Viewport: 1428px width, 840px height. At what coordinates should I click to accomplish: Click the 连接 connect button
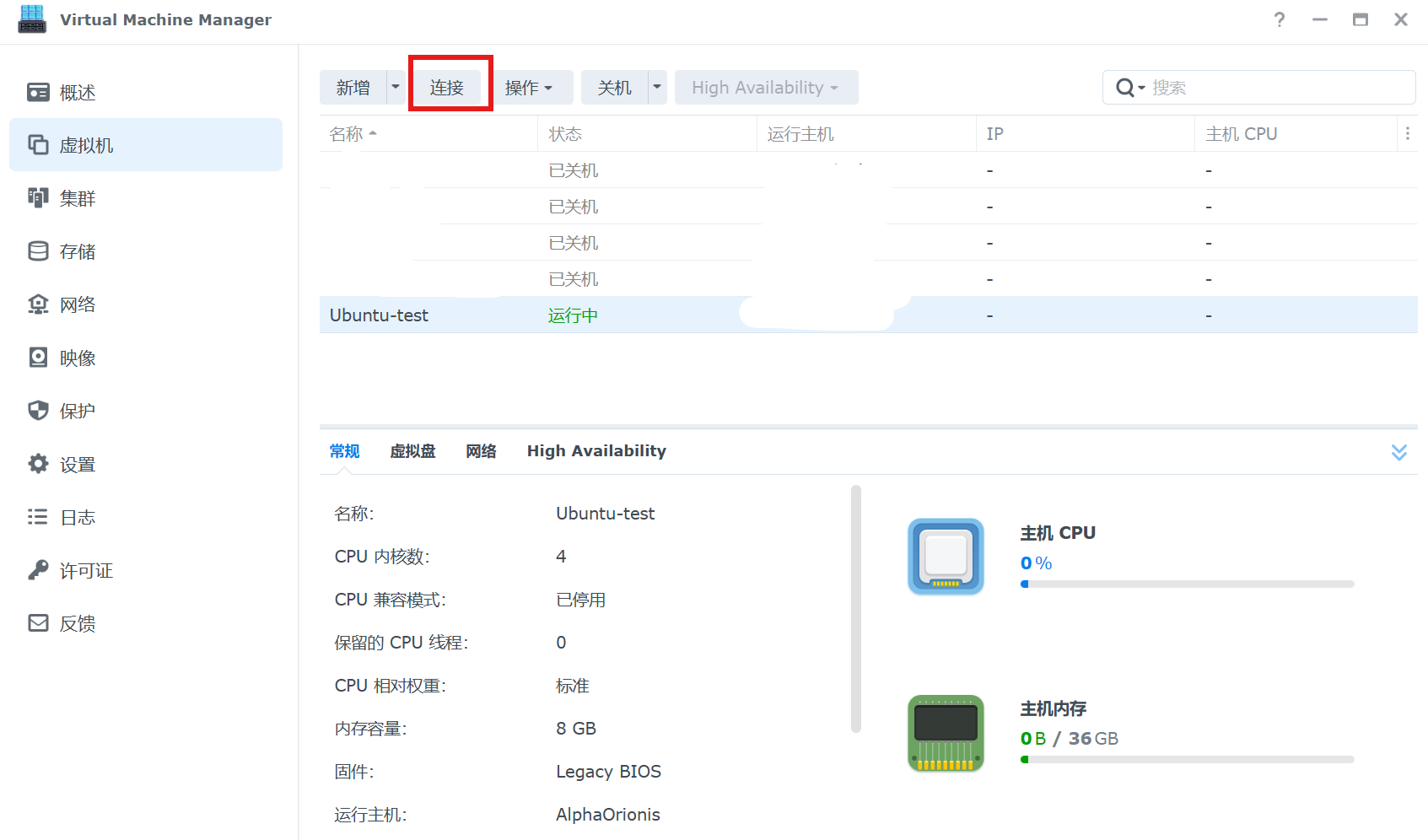[447, 88]
